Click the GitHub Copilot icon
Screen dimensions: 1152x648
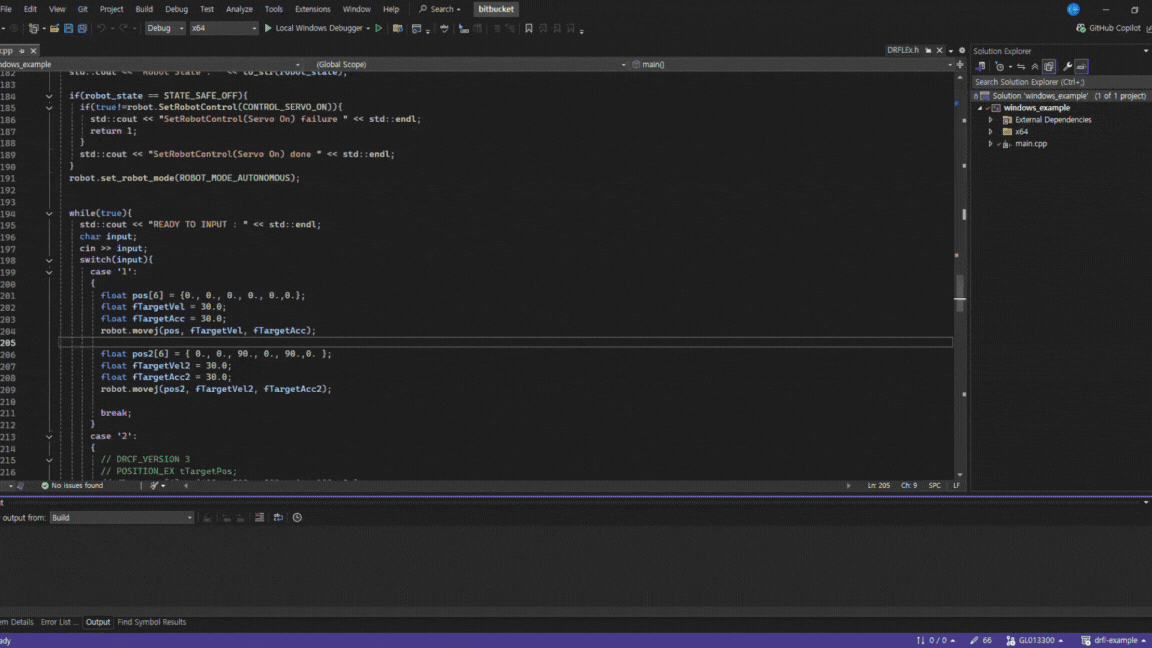tap(1081, 28)
